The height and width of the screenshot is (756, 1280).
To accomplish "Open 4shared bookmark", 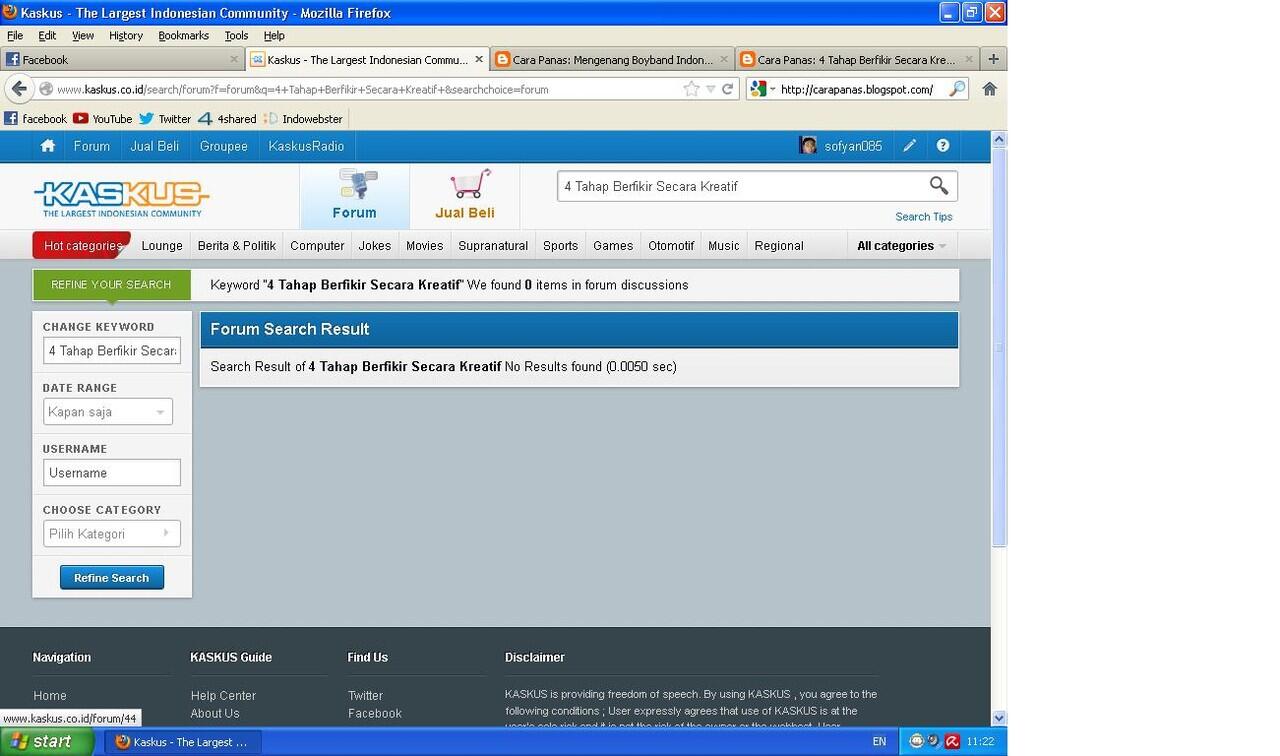I will [x=227, y=119].
